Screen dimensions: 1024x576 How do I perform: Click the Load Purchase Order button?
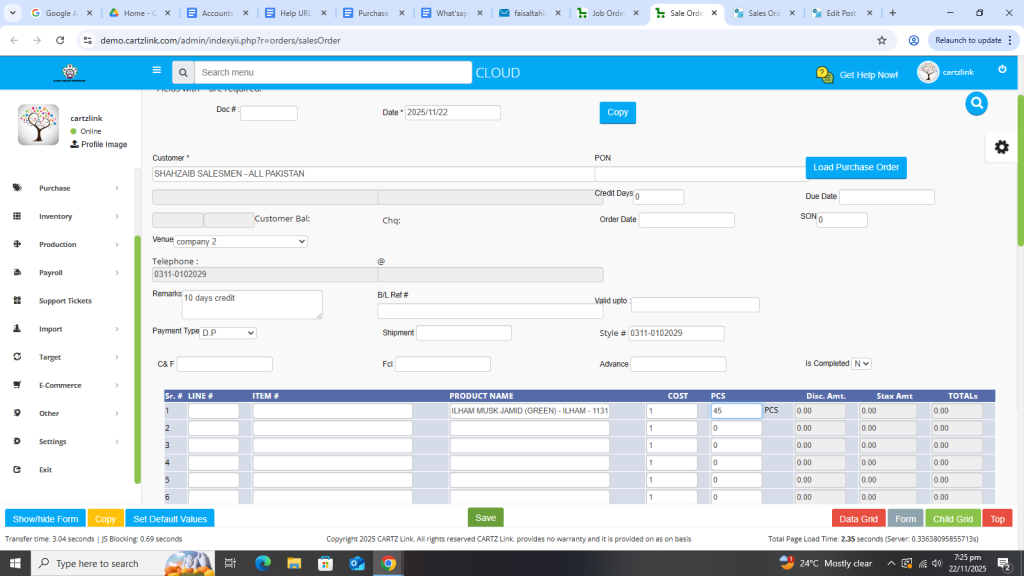[856, 167]
